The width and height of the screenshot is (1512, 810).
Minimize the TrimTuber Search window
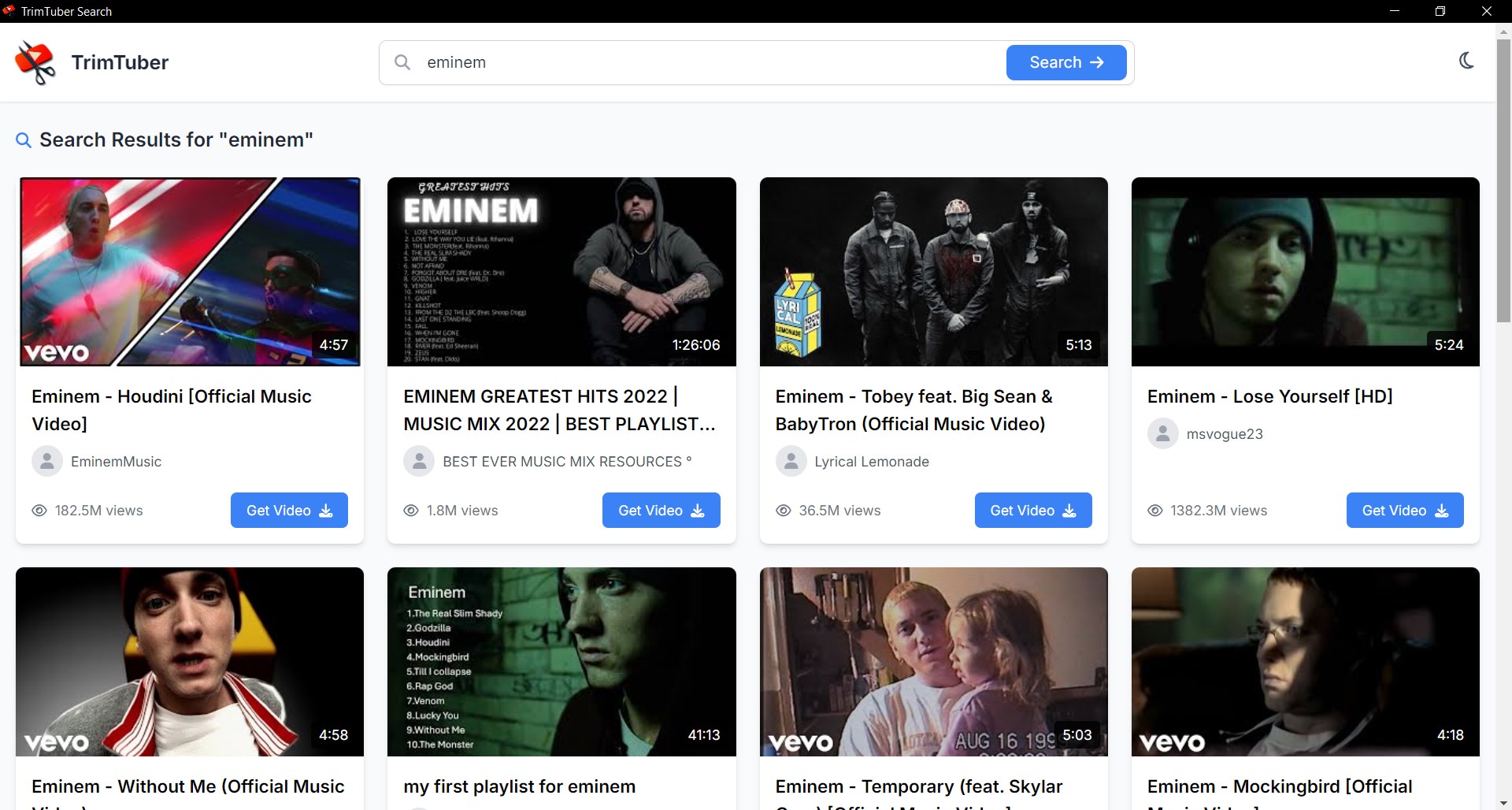point(1395,11)
